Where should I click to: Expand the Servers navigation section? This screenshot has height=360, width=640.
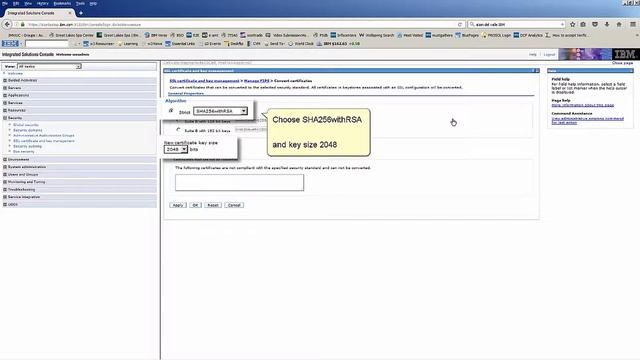tap(5, 88)
